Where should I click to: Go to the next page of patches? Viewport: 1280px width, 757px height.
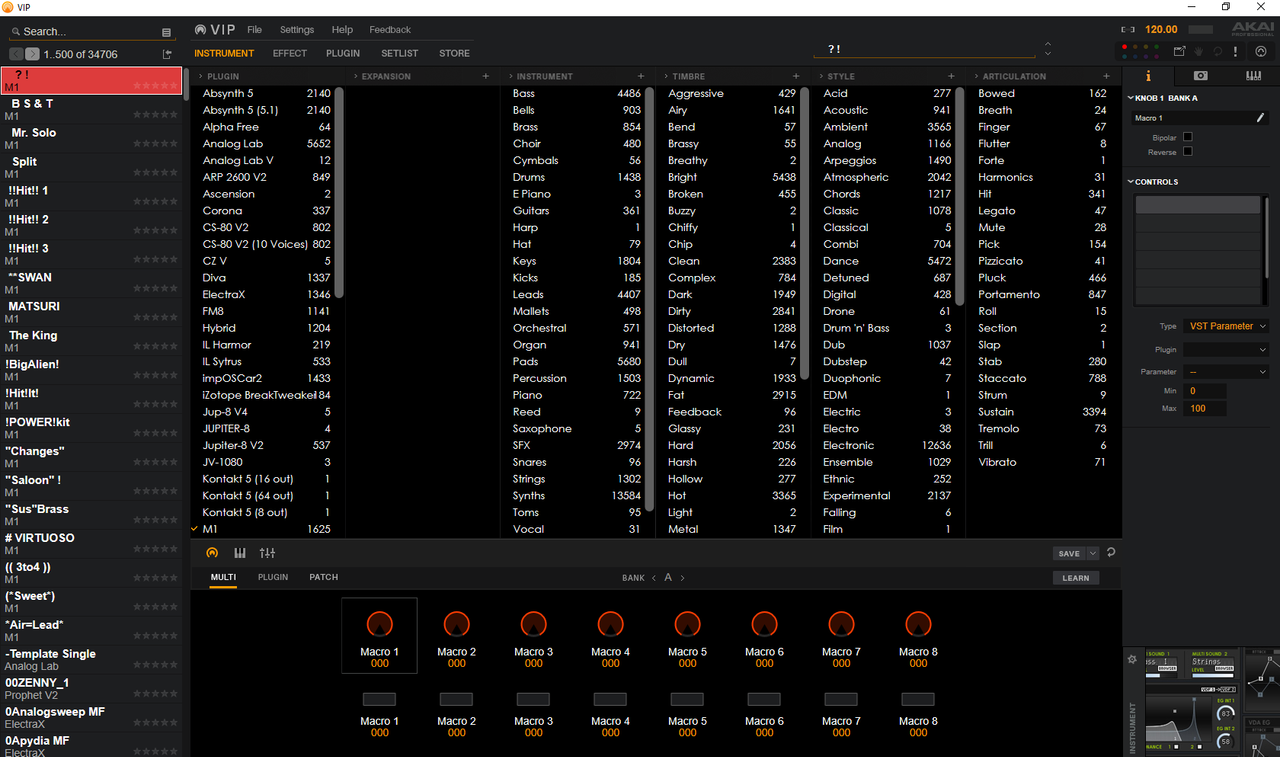(33, 54)
